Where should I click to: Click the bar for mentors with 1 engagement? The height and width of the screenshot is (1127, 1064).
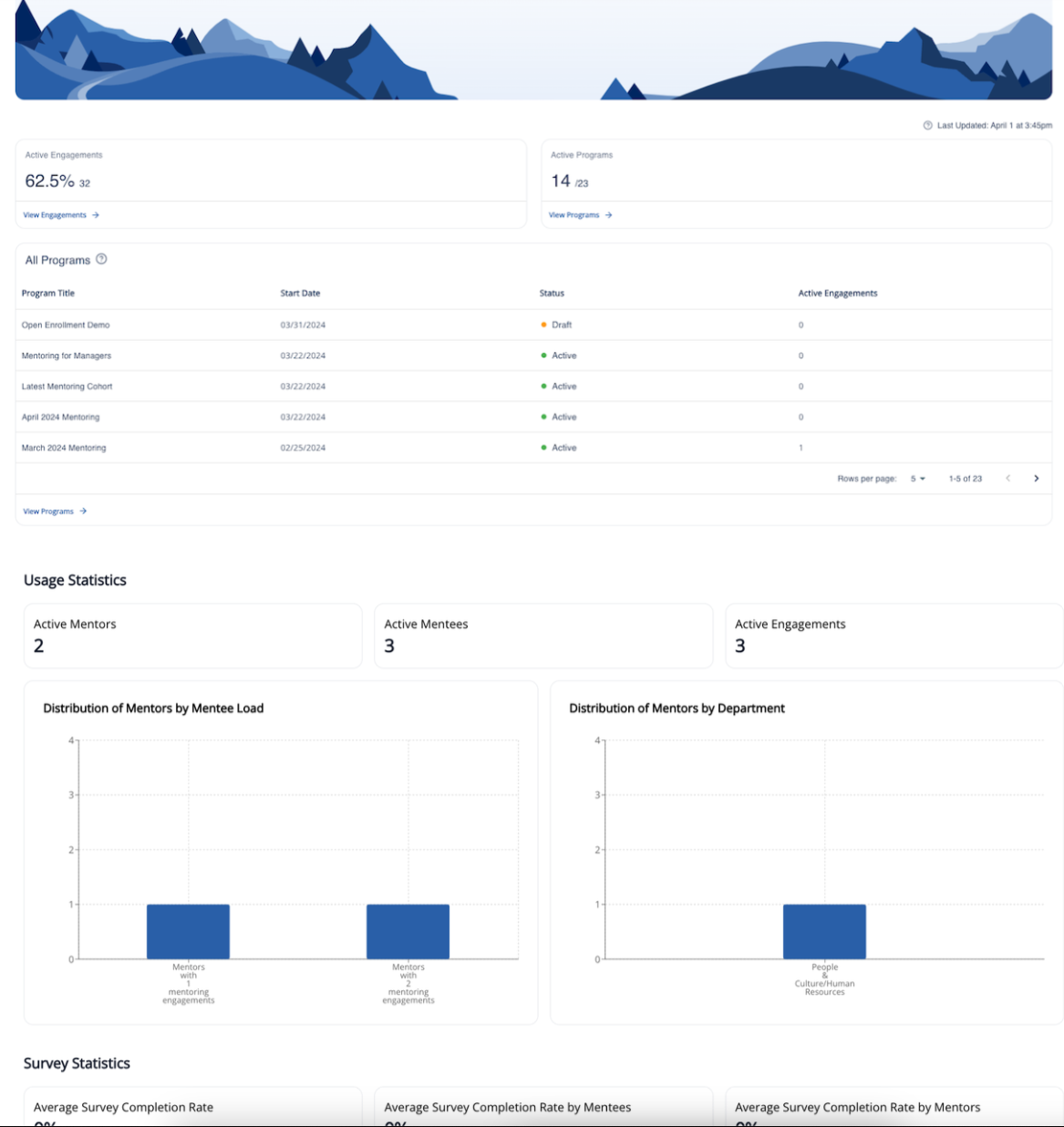tap(188, 931)
